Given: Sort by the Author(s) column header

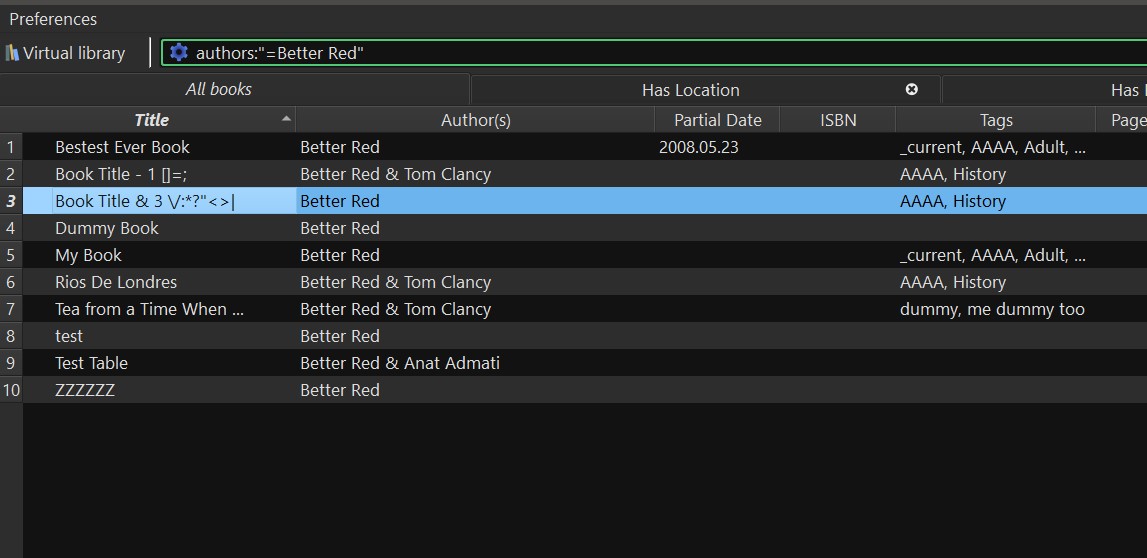Looking at the screenshot, I should pyautogui.click(x=475, y=120).
